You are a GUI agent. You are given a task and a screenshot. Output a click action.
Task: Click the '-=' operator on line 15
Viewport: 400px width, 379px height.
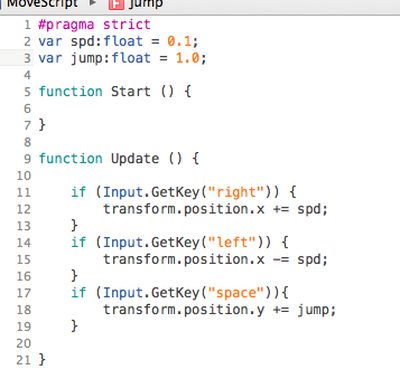tap(281, 260)
